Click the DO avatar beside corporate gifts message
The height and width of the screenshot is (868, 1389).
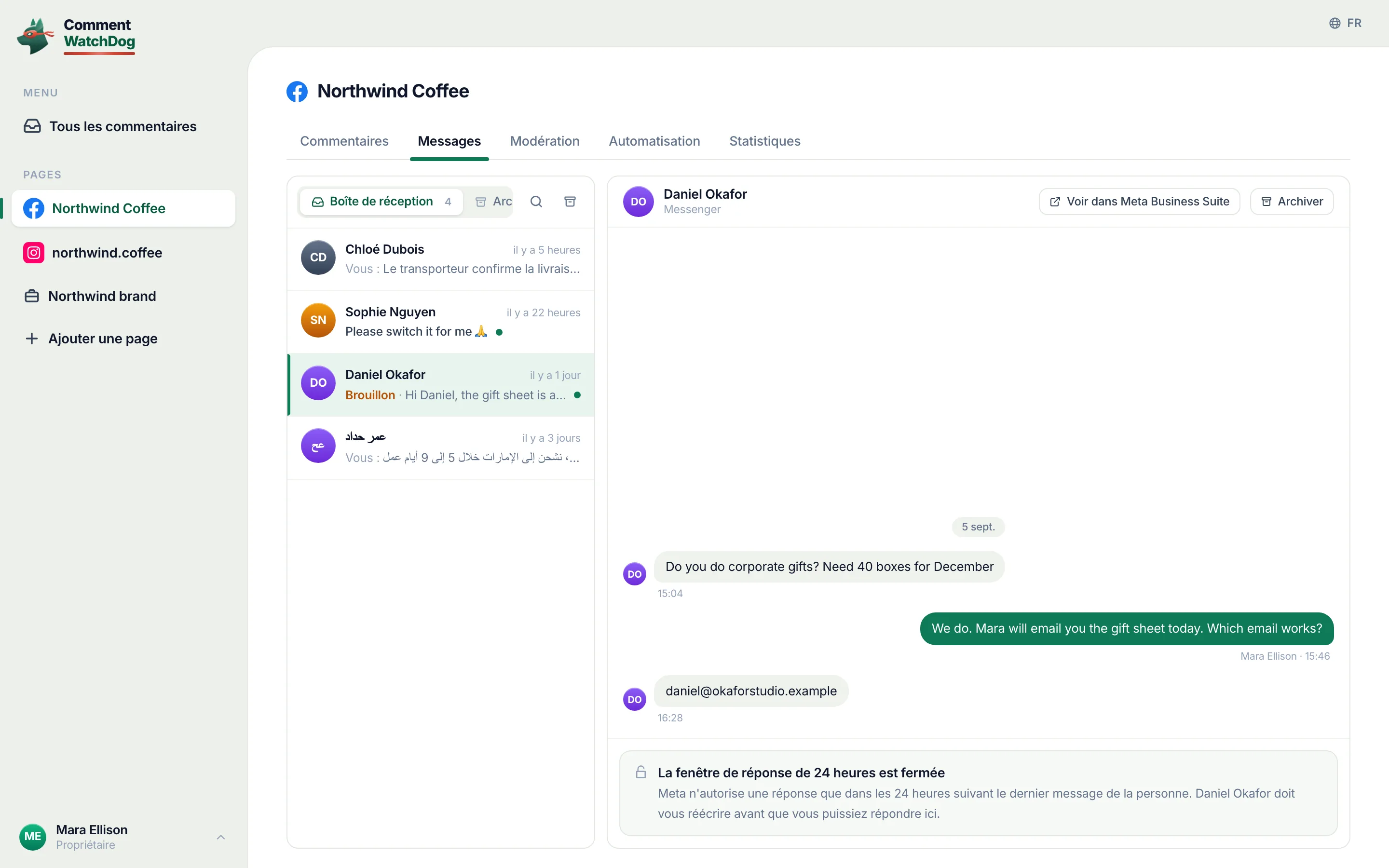coord(634,574)
